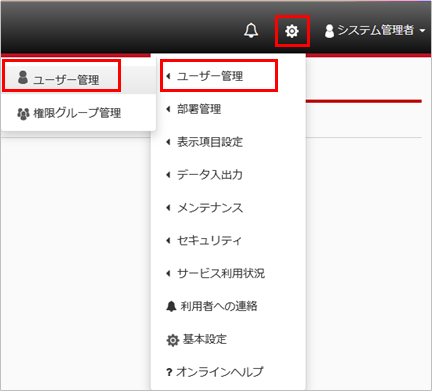432x391 pixels.
Task: Open the settings gear menu in header
Action: tap(292, 31)
